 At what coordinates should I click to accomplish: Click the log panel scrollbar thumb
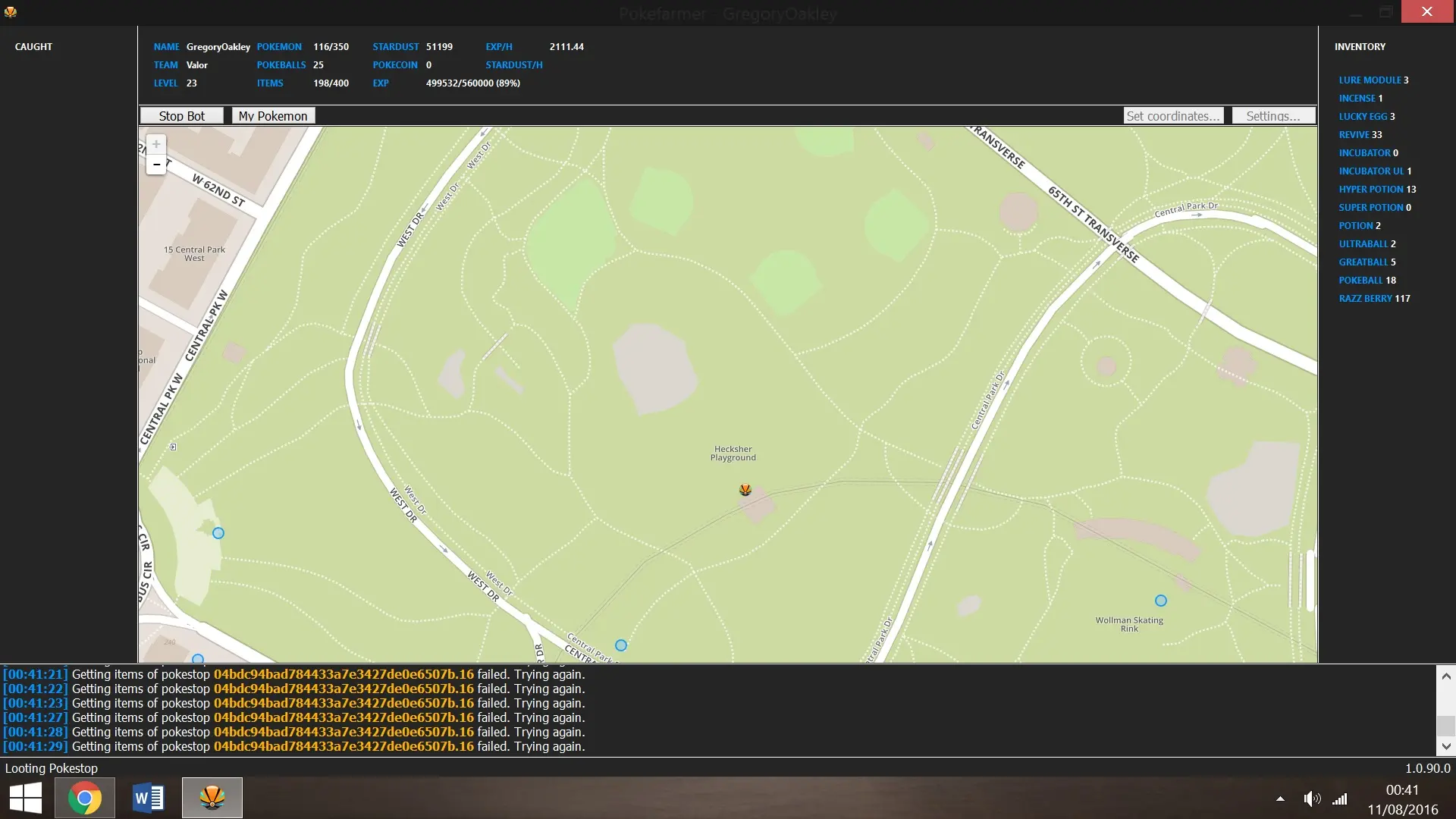pos(1446,725)
